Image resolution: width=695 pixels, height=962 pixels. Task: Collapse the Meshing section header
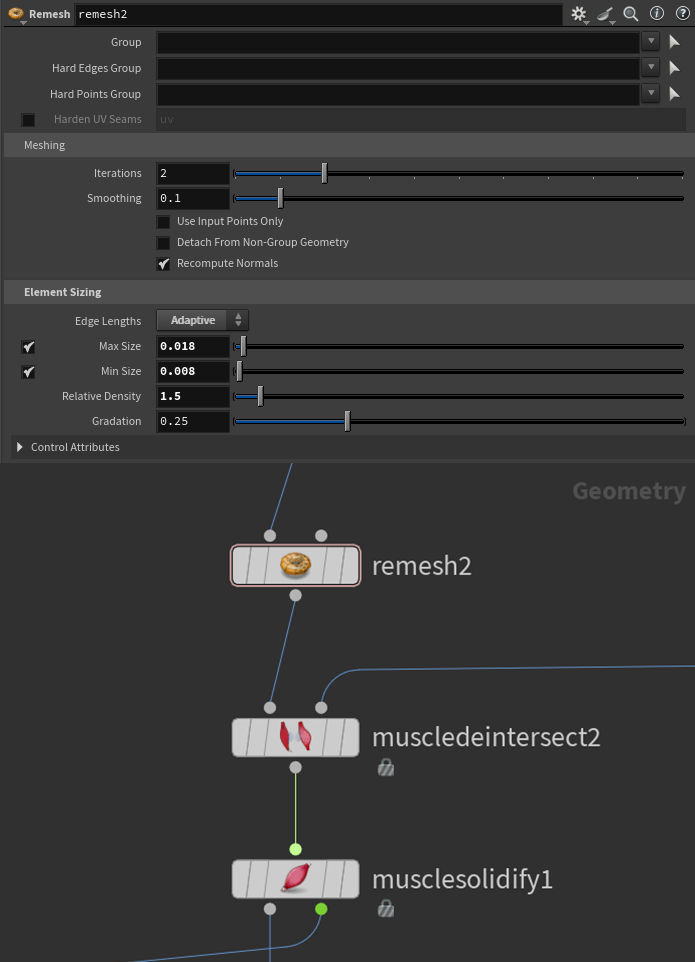point(45,145)
